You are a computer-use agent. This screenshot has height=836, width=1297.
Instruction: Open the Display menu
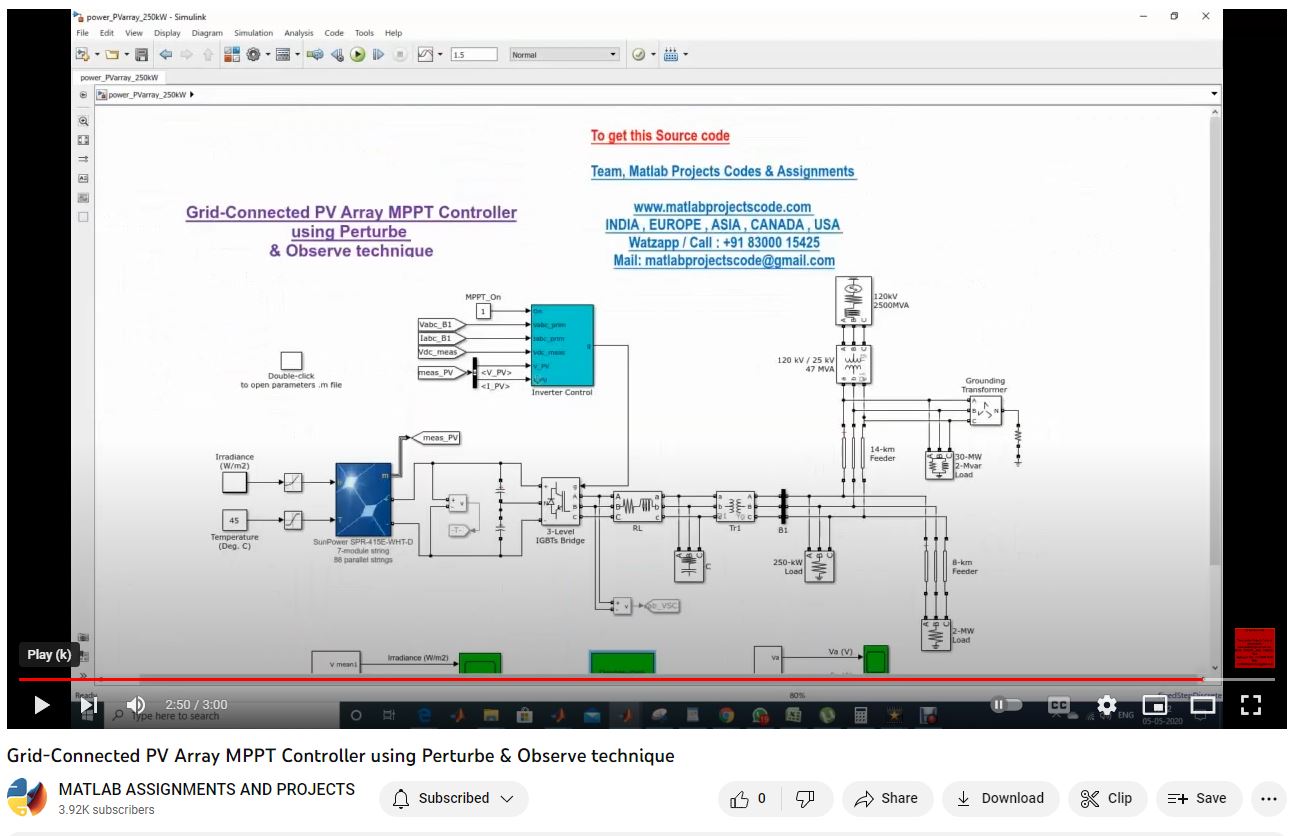point(167,33)
